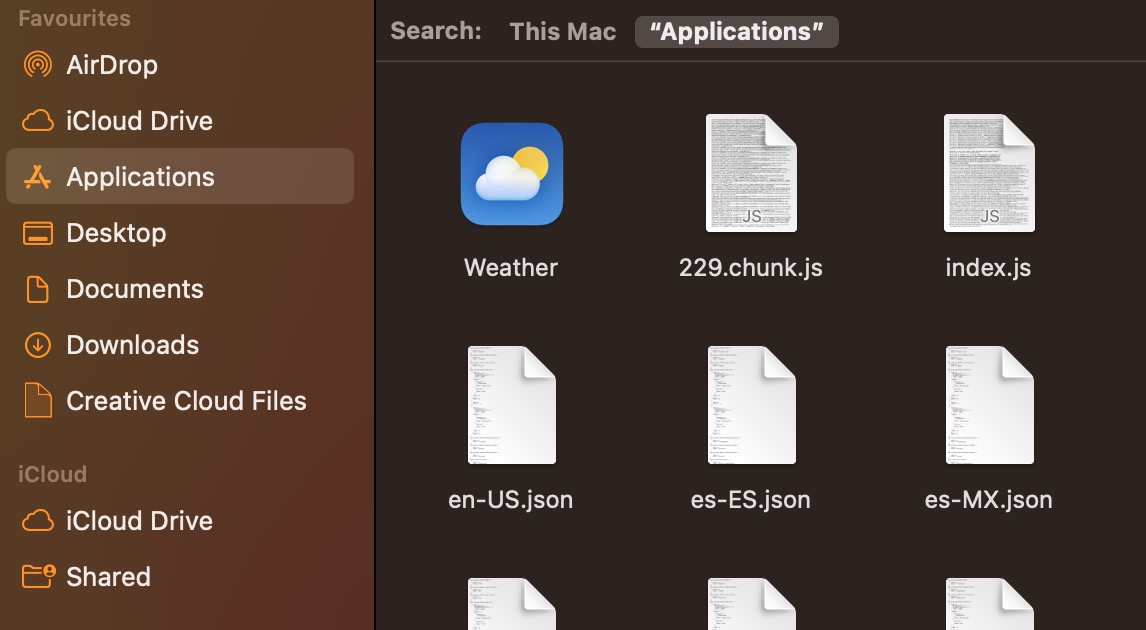The image size is (1146, 630).
Task: Select Creative Cloud Files in sidebar
Action: point(186,401)
